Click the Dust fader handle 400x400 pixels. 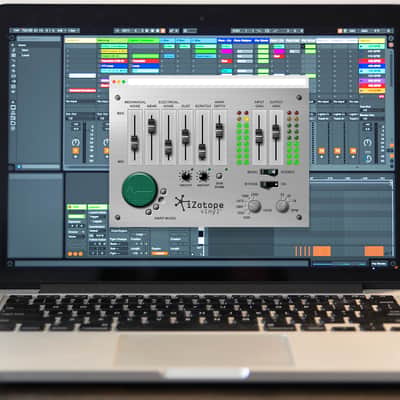[185, 136]
